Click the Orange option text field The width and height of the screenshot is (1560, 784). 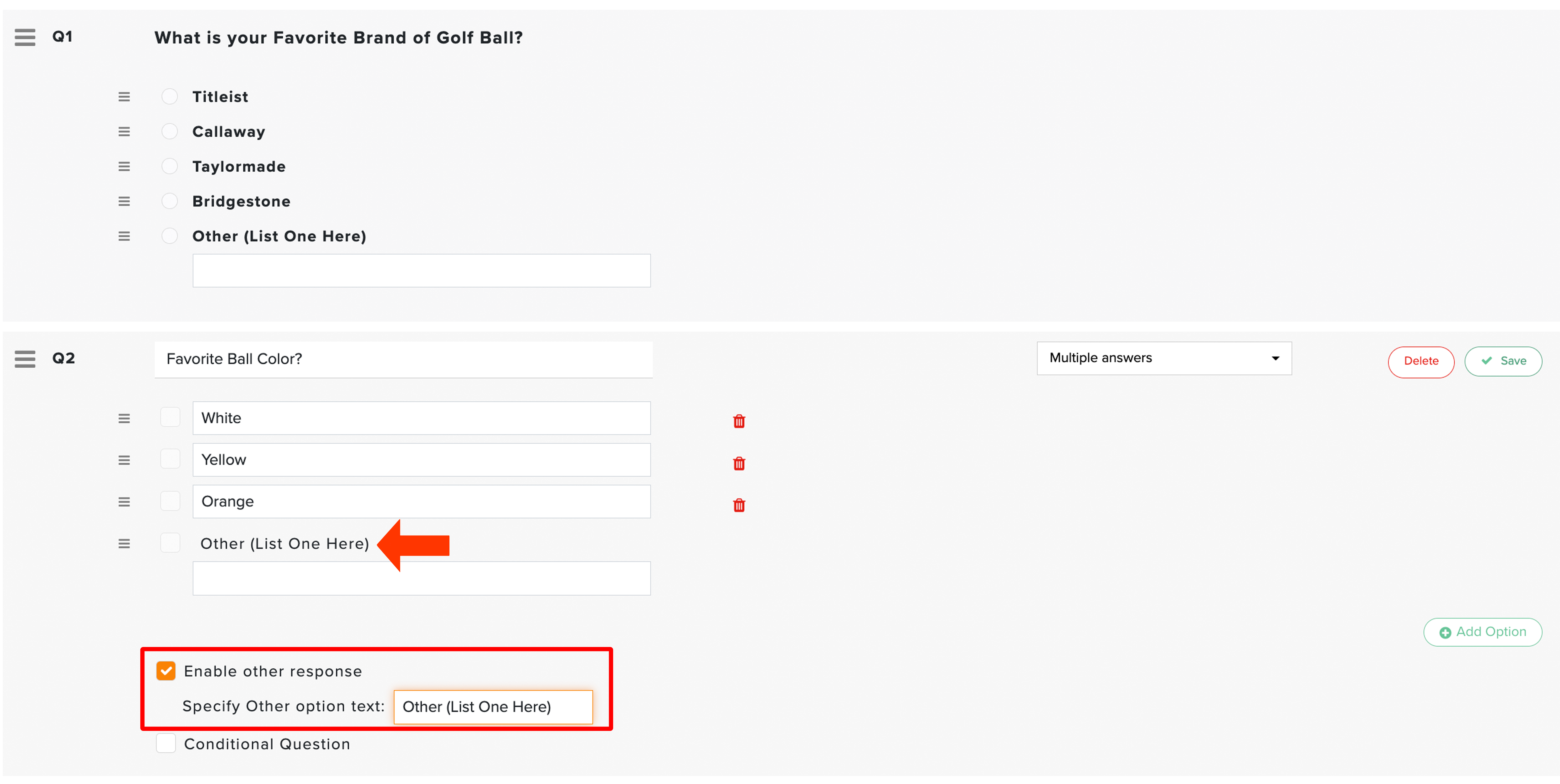click(421, 502)
